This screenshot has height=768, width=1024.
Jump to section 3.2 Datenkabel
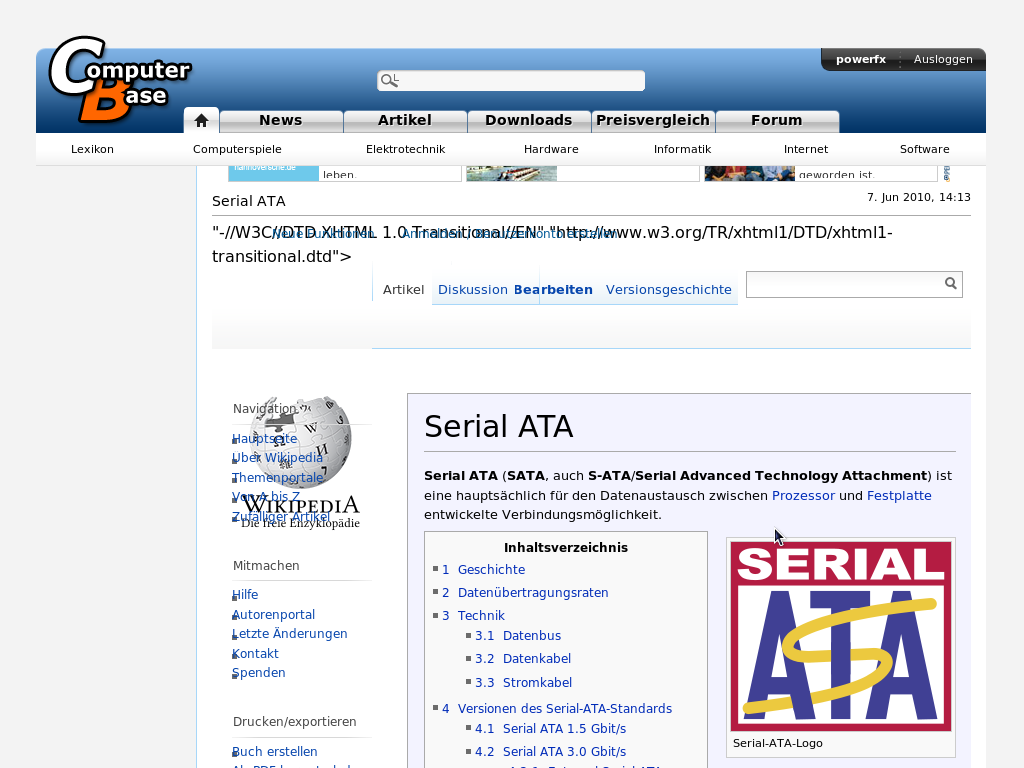tap(523, 658)
